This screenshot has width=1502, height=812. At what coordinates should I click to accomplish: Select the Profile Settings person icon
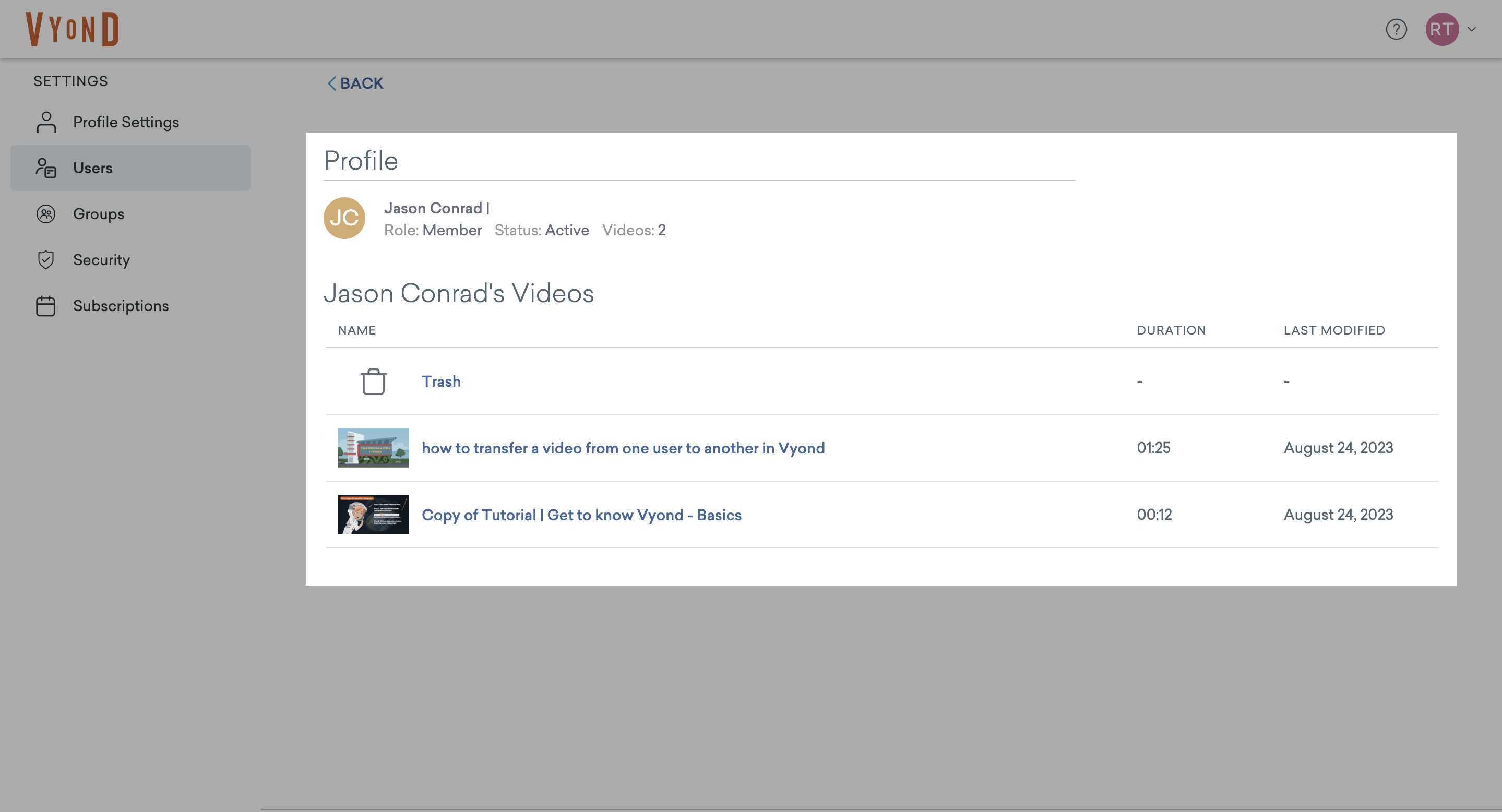pos(46,122)
